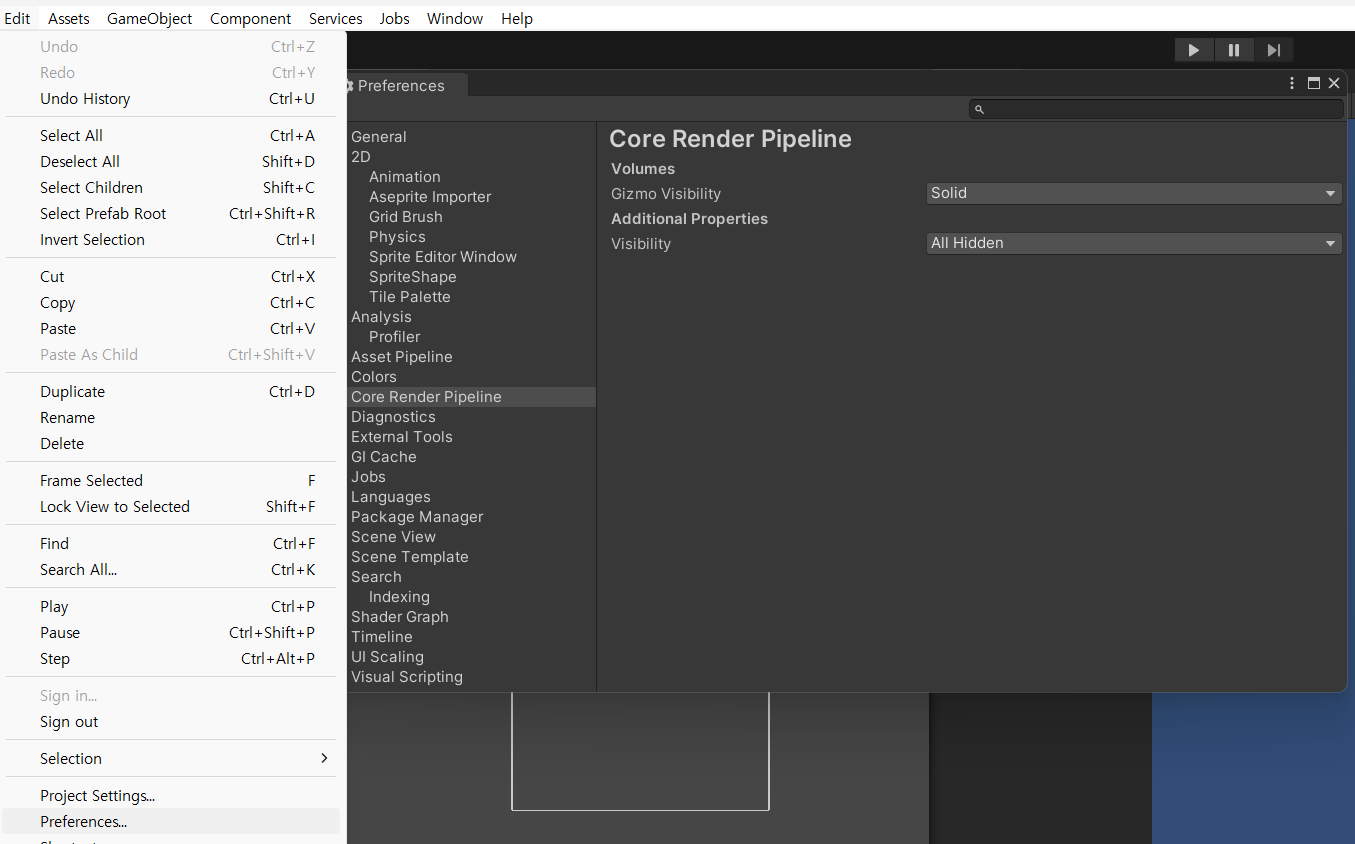Click the gear icon on Preferences tab
1355x844 pixels.
(348, 86)
